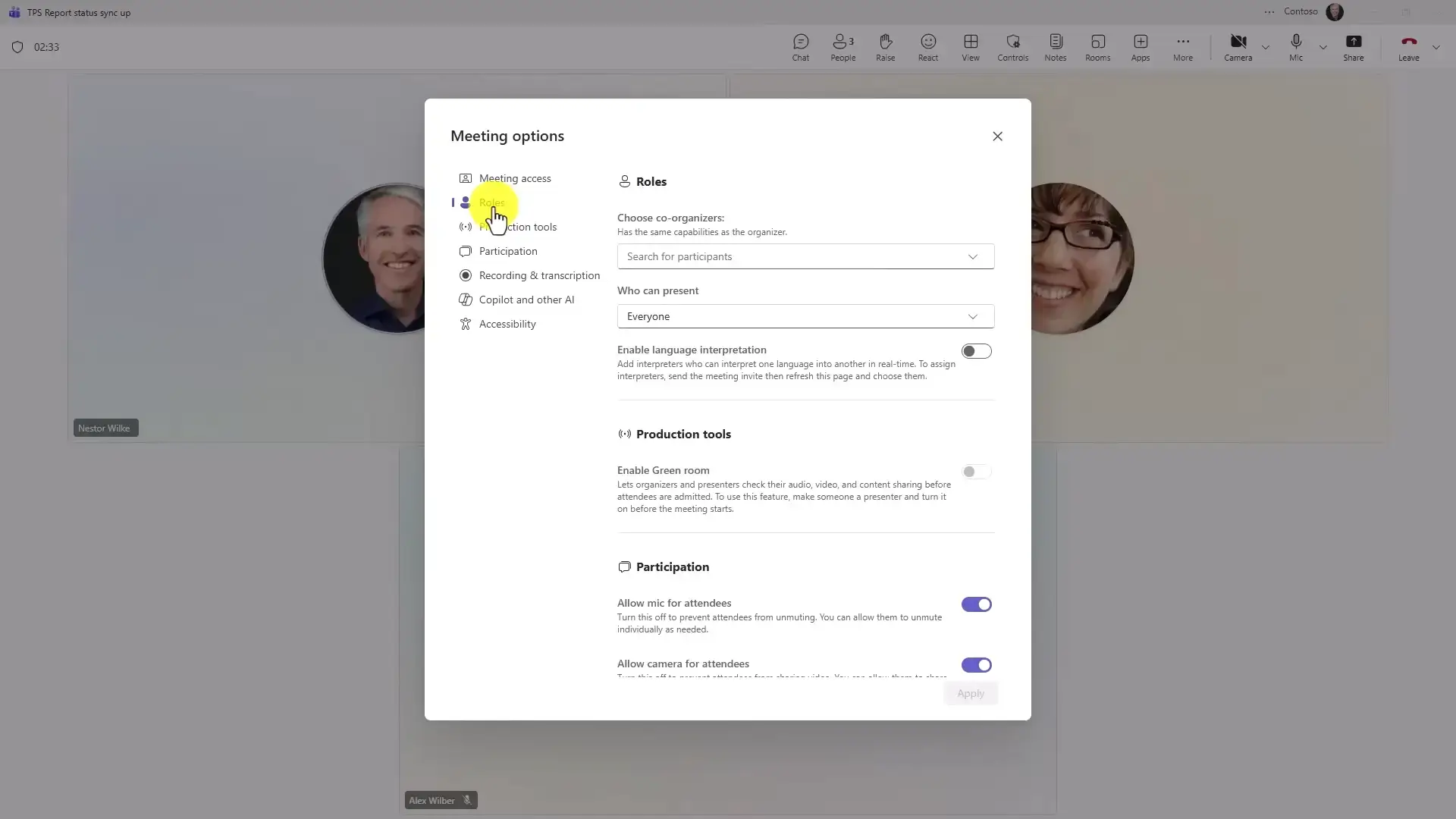This screenshot has width=1456, height=819.
Task: Open the Who can present dropdown
Action: click(x=805, y=316)
